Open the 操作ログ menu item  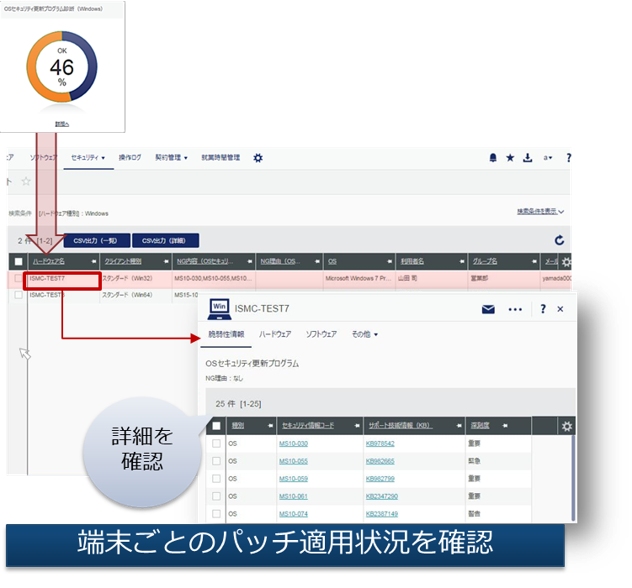131,158
